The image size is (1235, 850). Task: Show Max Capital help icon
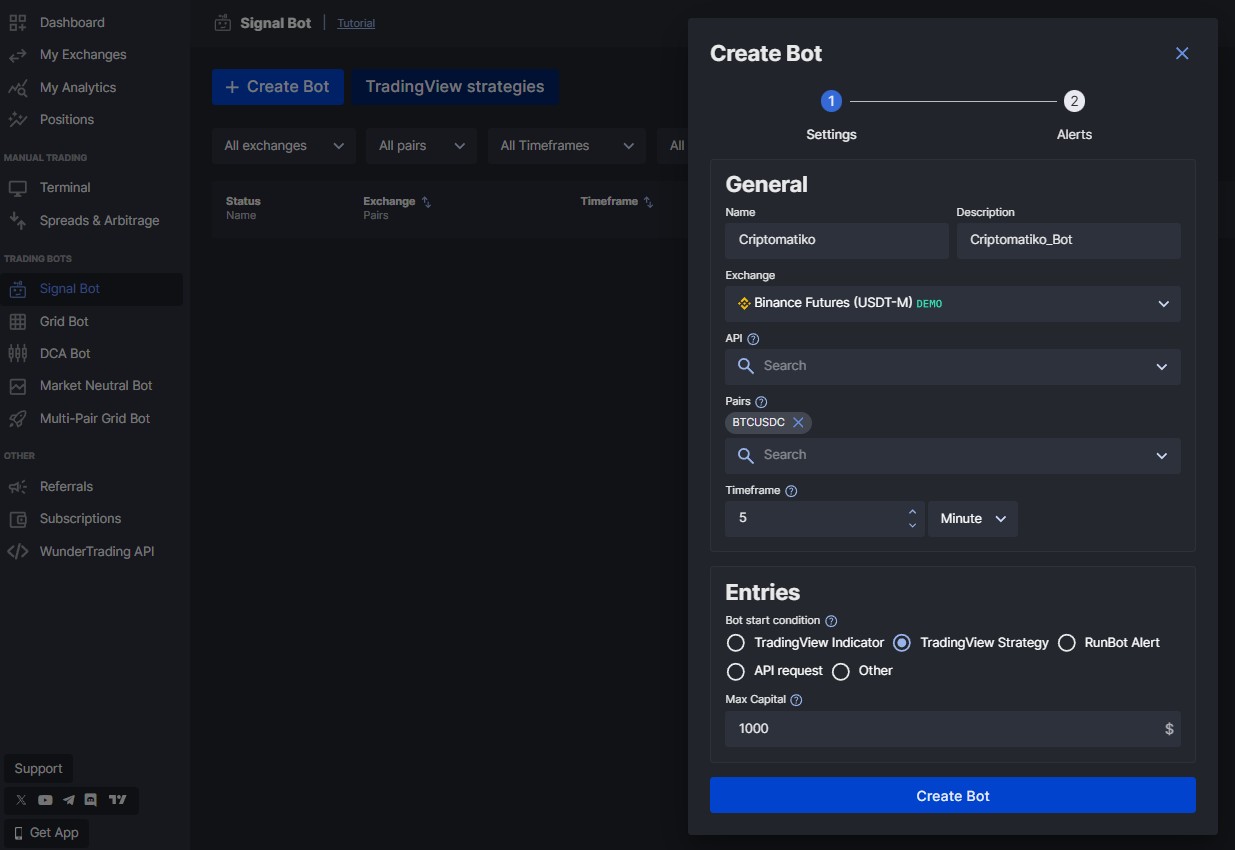[796, 700]
